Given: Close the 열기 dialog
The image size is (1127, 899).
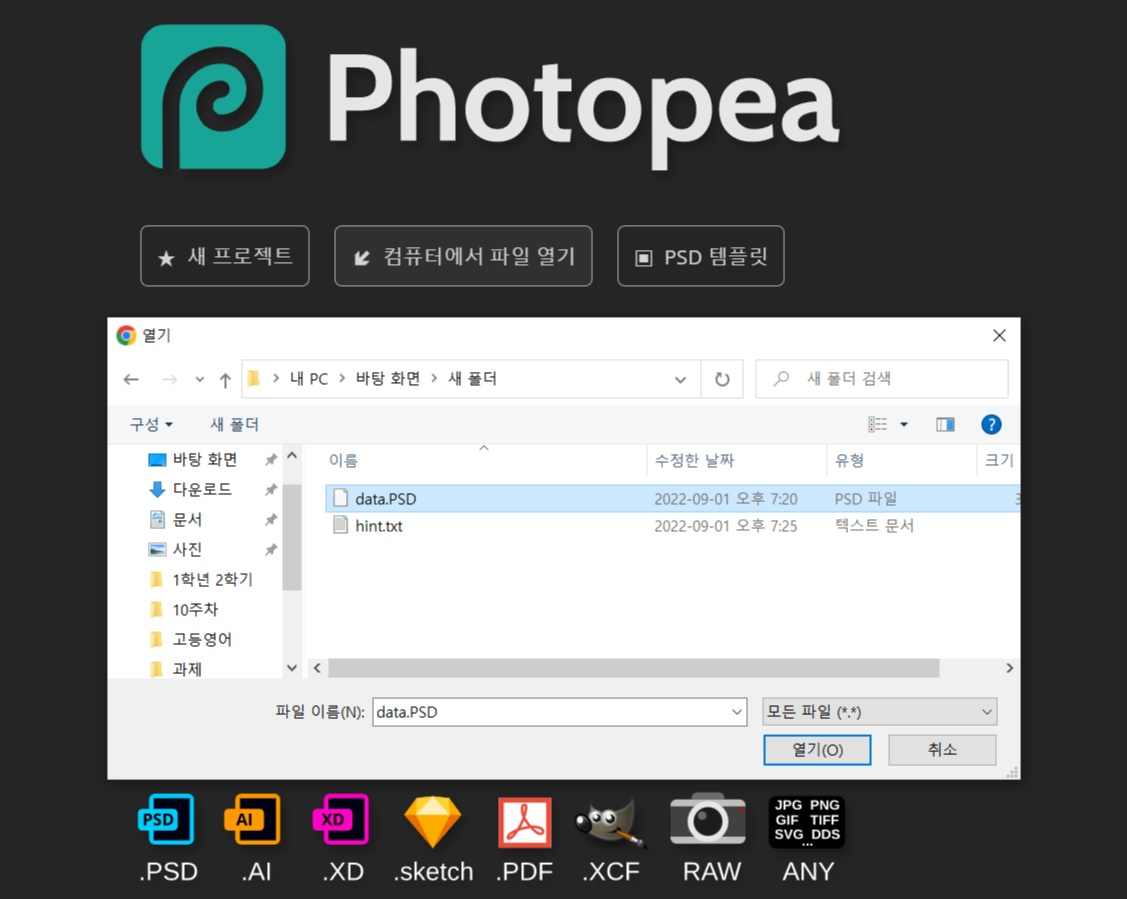Looking at the screenshot, I should 999,336.
